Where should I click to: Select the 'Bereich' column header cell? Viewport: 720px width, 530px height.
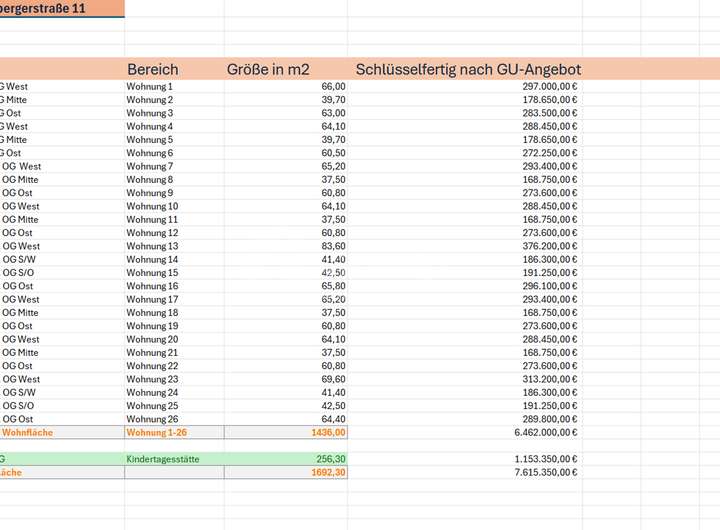coord(153,69)
